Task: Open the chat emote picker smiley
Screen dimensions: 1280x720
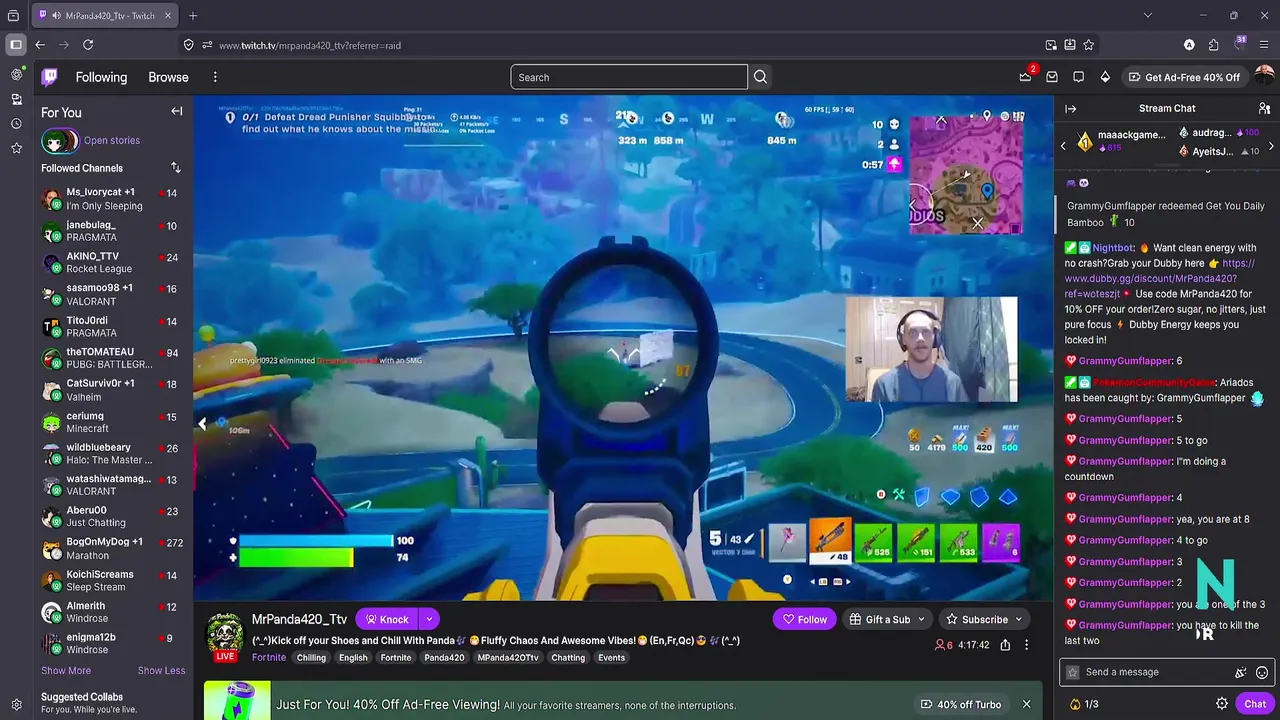Action: coord(1262,672)
